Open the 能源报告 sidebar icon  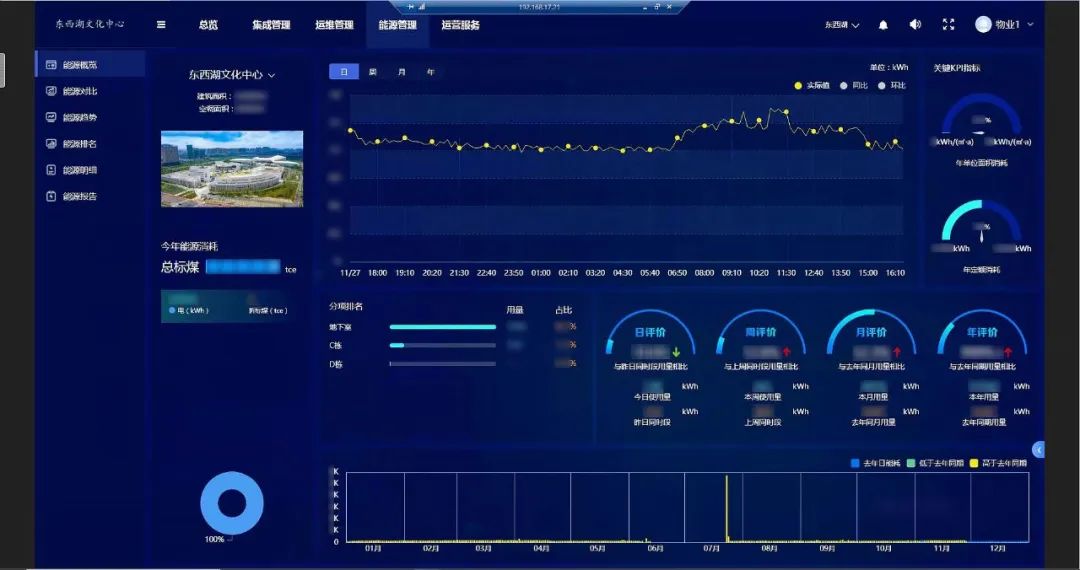pos(51,196)
